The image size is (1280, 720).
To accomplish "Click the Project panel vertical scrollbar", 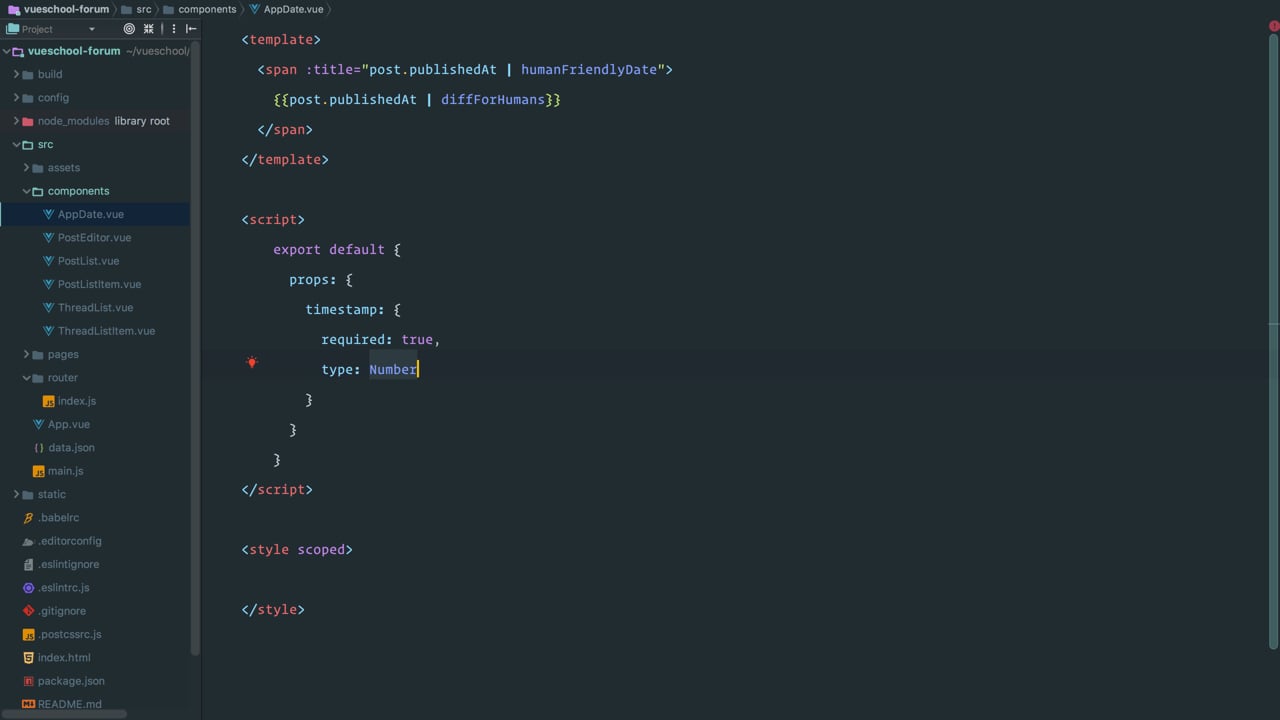I will coord(195,350).
